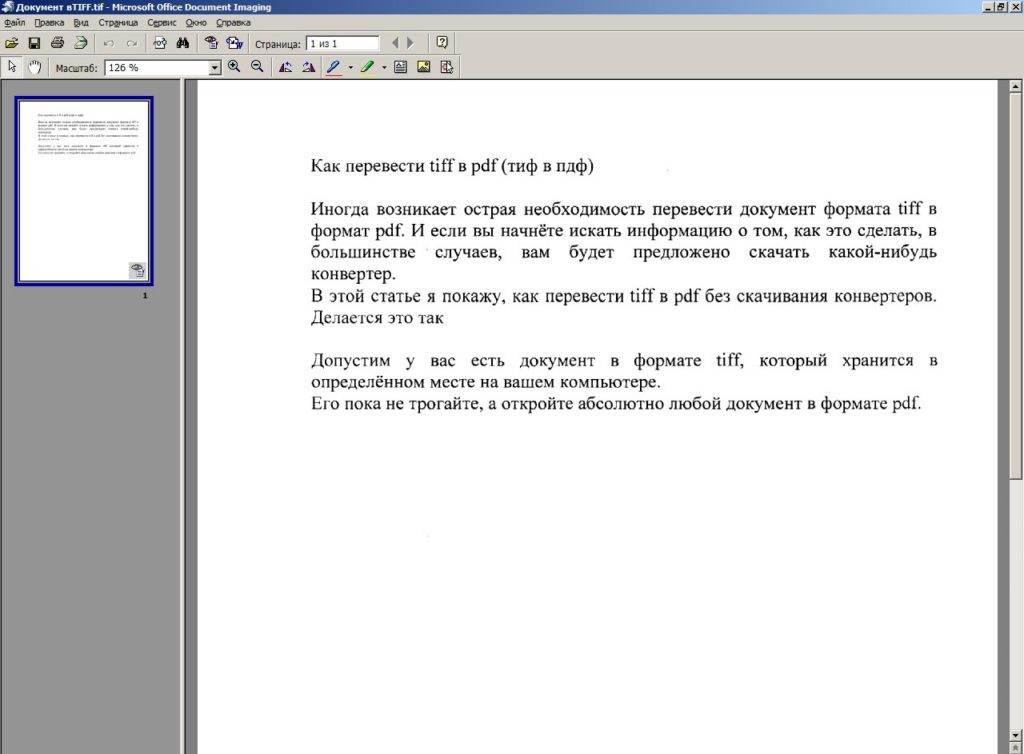Open the Сервис menu
The height and width of the screenshot is (754, 1024).
161,22
